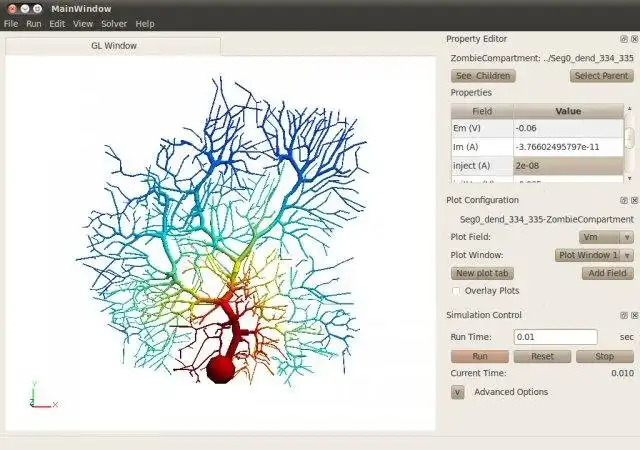
Task: Click the Add Field button
Action: click(x=607, y=273)
